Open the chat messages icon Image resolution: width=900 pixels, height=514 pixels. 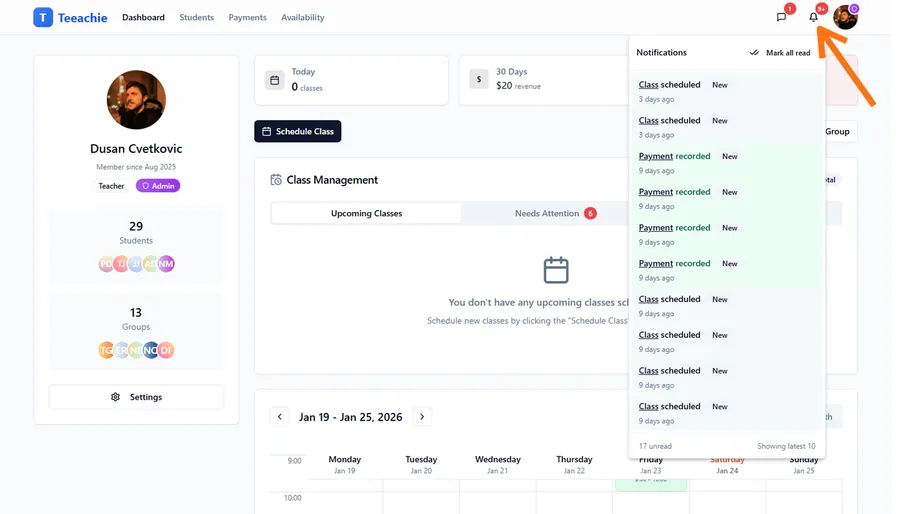point(782,17)
